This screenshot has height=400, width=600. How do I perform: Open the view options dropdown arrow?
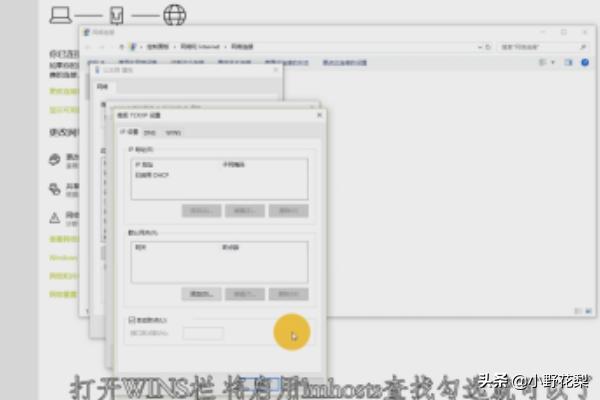(x=553, y=62)
